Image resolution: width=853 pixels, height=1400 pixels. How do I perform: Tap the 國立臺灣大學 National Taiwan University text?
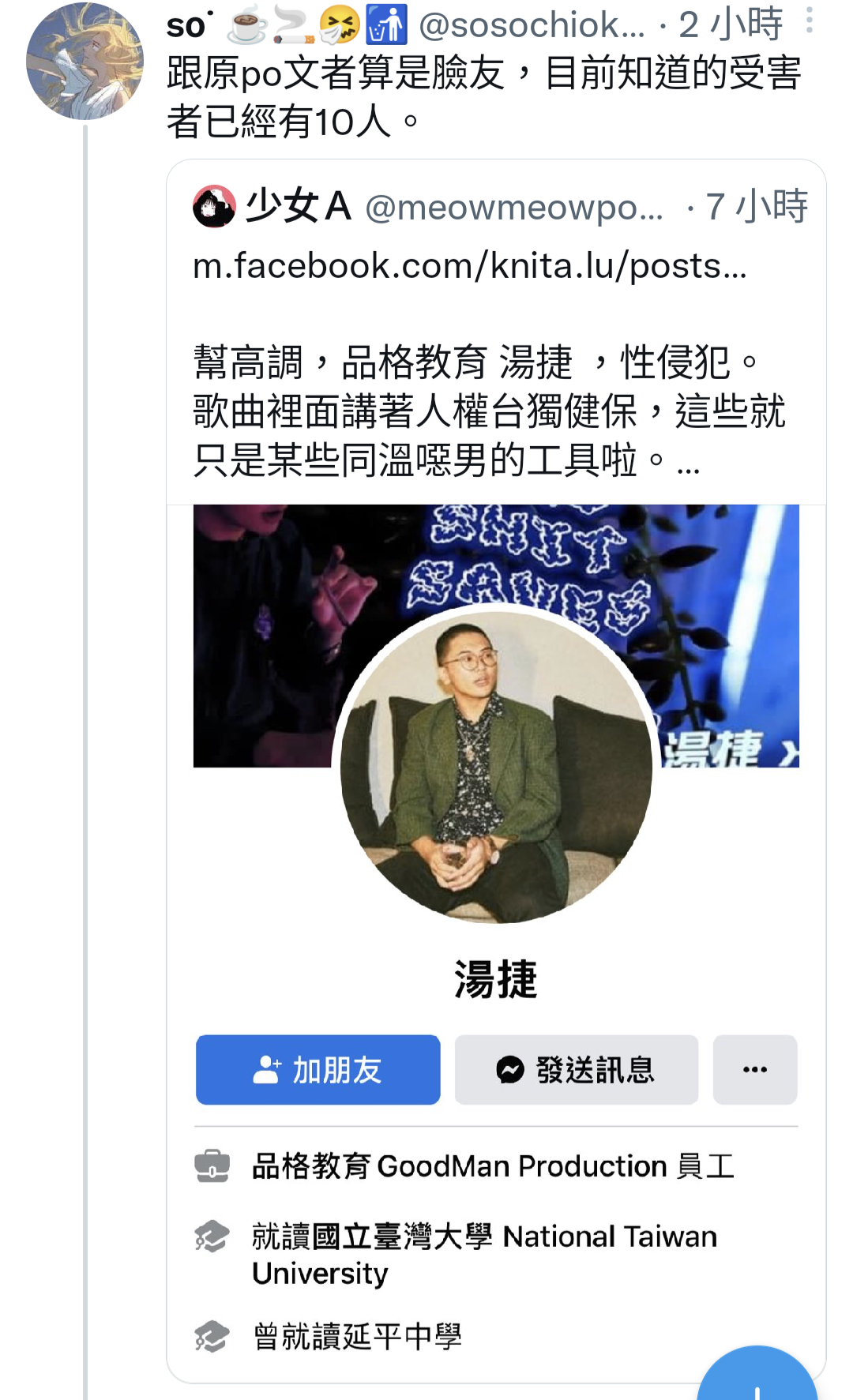click(484, 1255)
